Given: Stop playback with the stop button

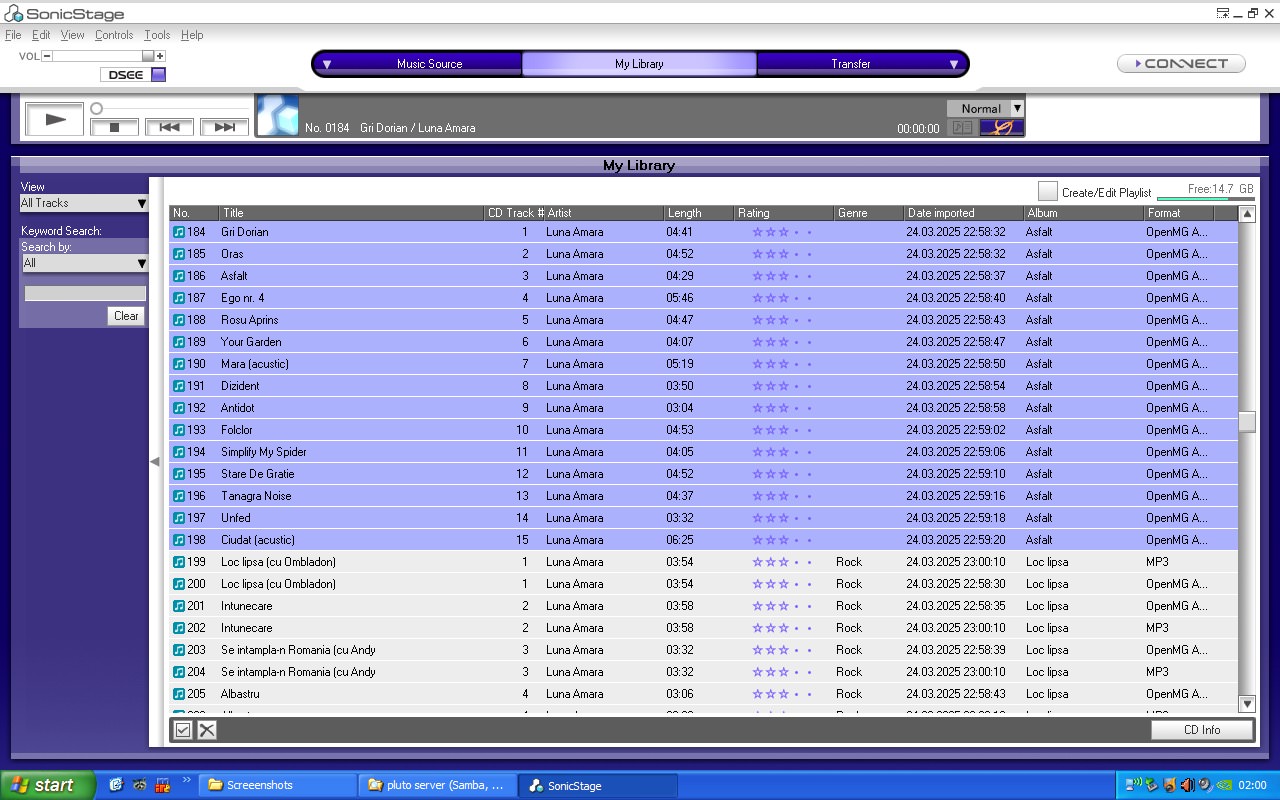Looking at the screenshot, I should pyautogui.click(x=114, y=127).
